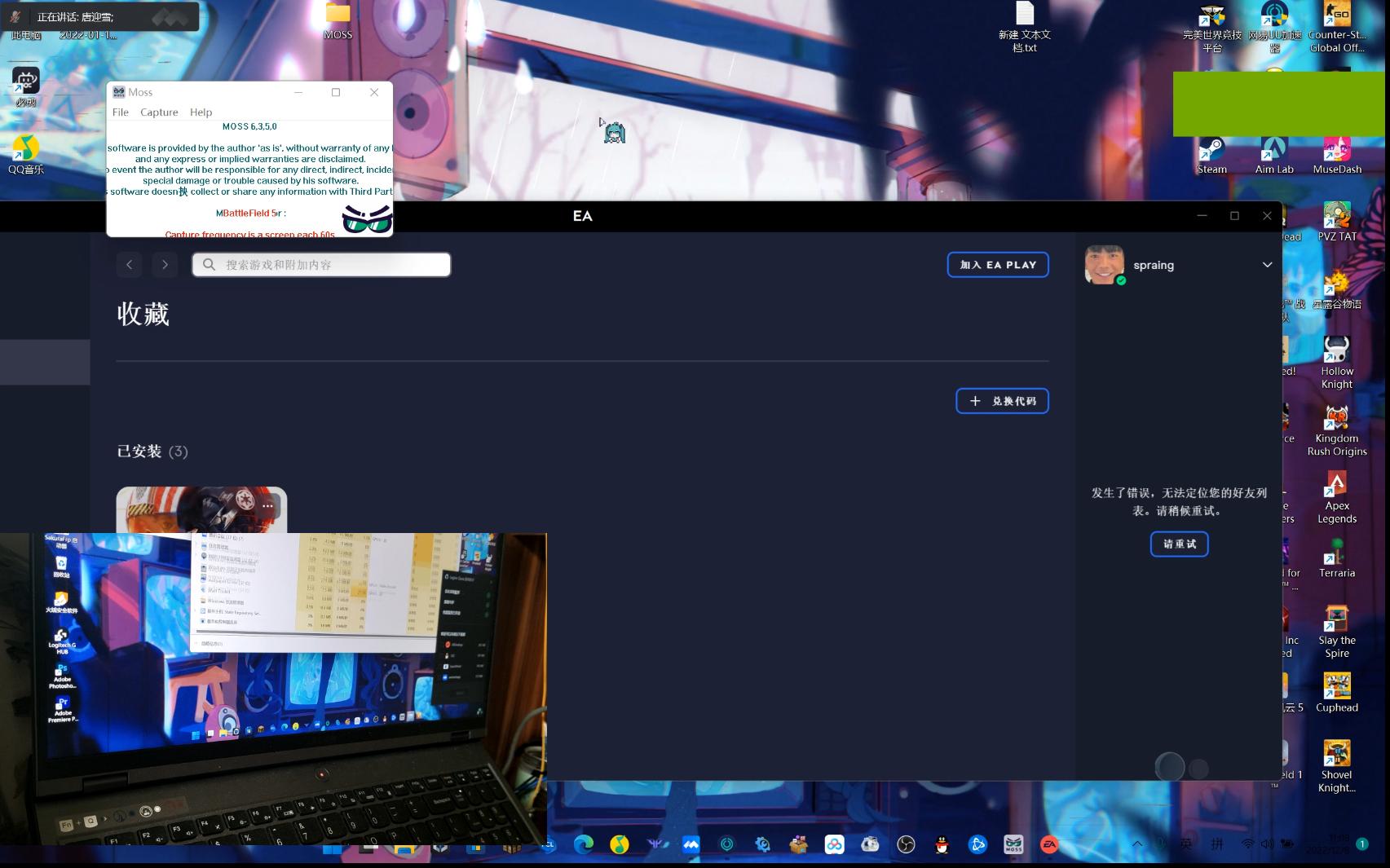Open the Cuphead desktop shortcut

point(1337,693)
